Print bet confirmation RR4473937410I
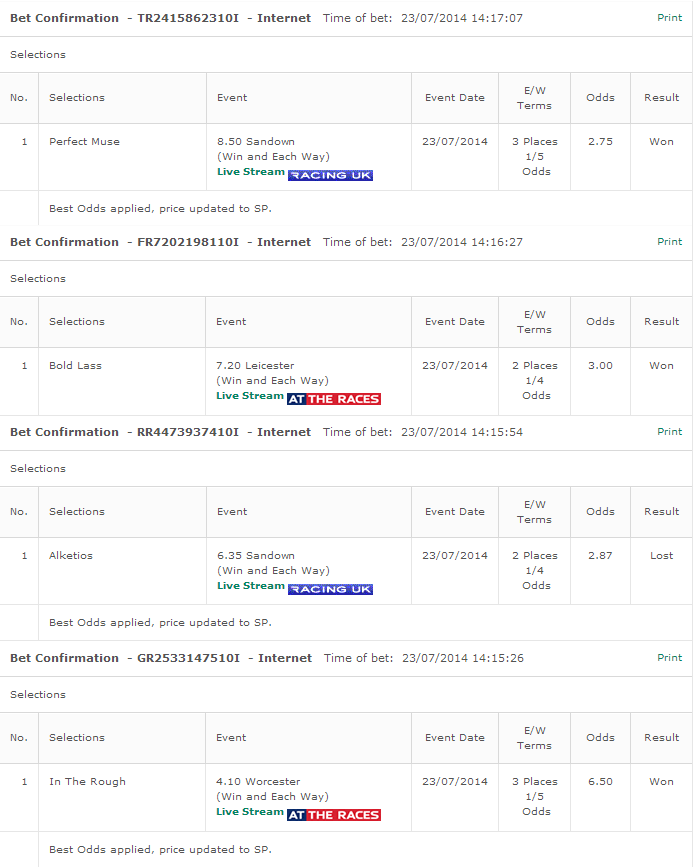This screenshot has width=693, height=867. pos(669,431)
